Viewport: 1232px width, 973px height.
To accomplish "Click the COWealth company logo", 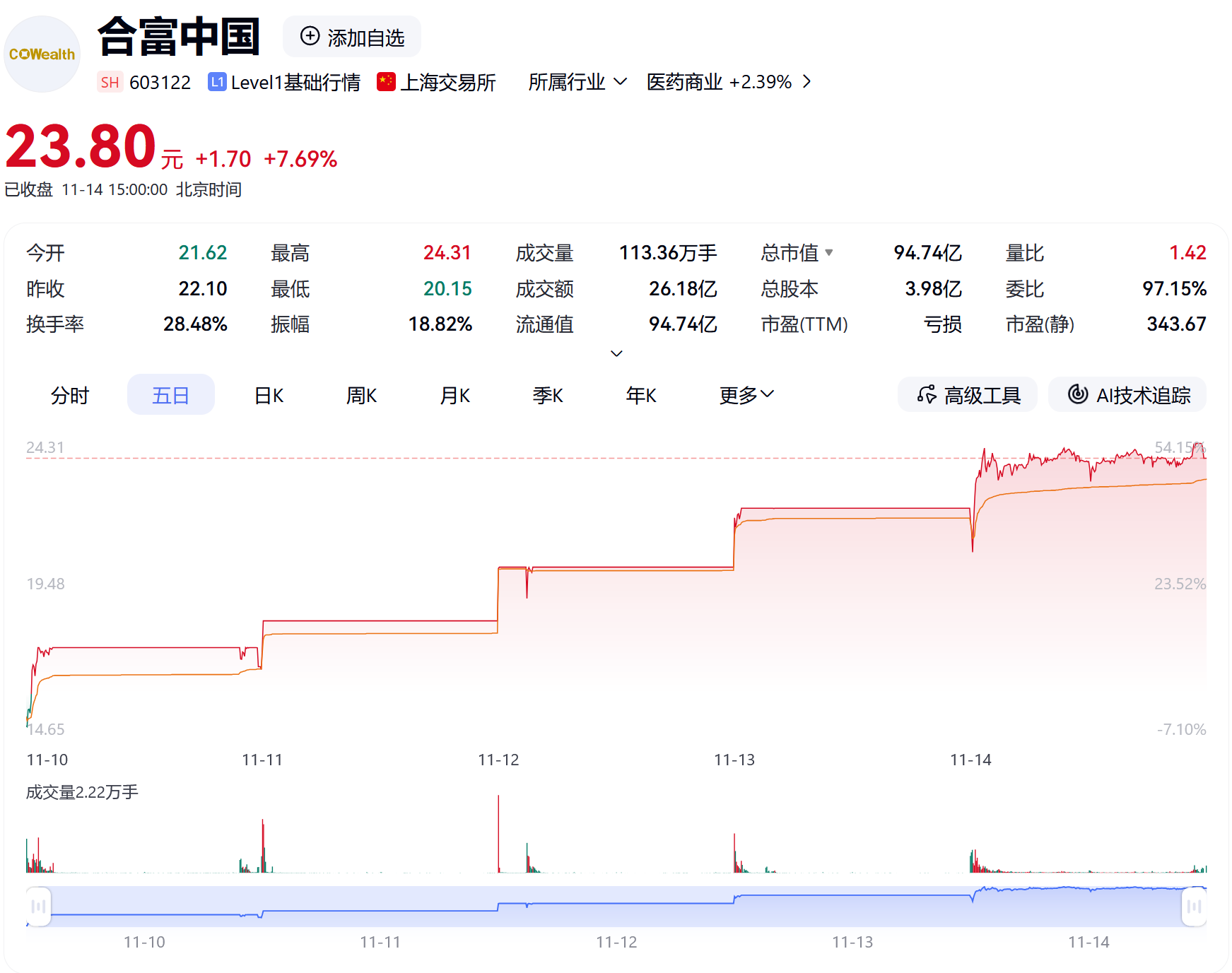I will (42, 54).
